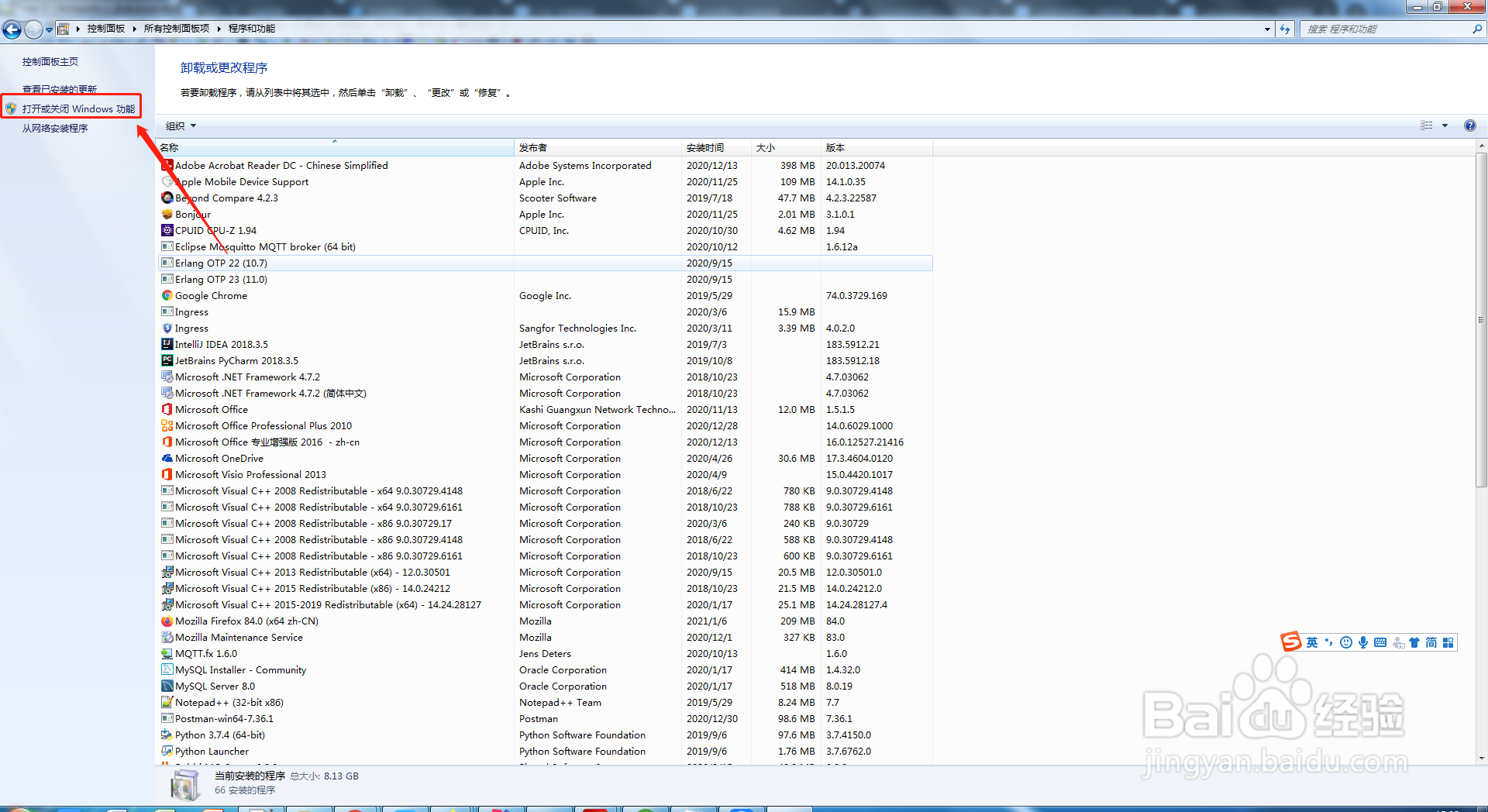Select the 程序和功能 breadcrumb
The height and width of the screenshot is (812, 1488).
pos(251,29)
